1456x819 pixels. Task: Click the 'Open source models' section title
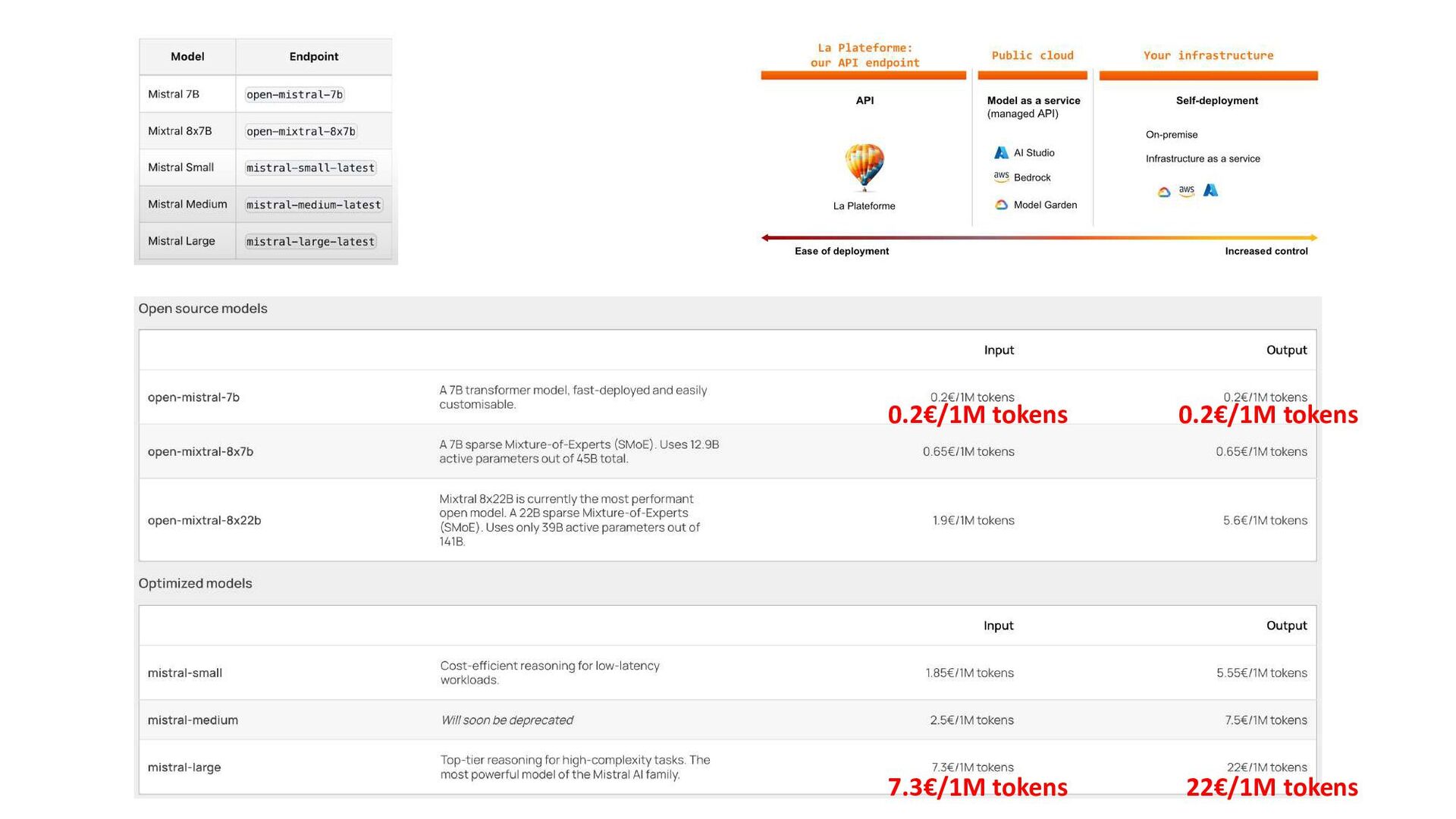click(202, 309)
